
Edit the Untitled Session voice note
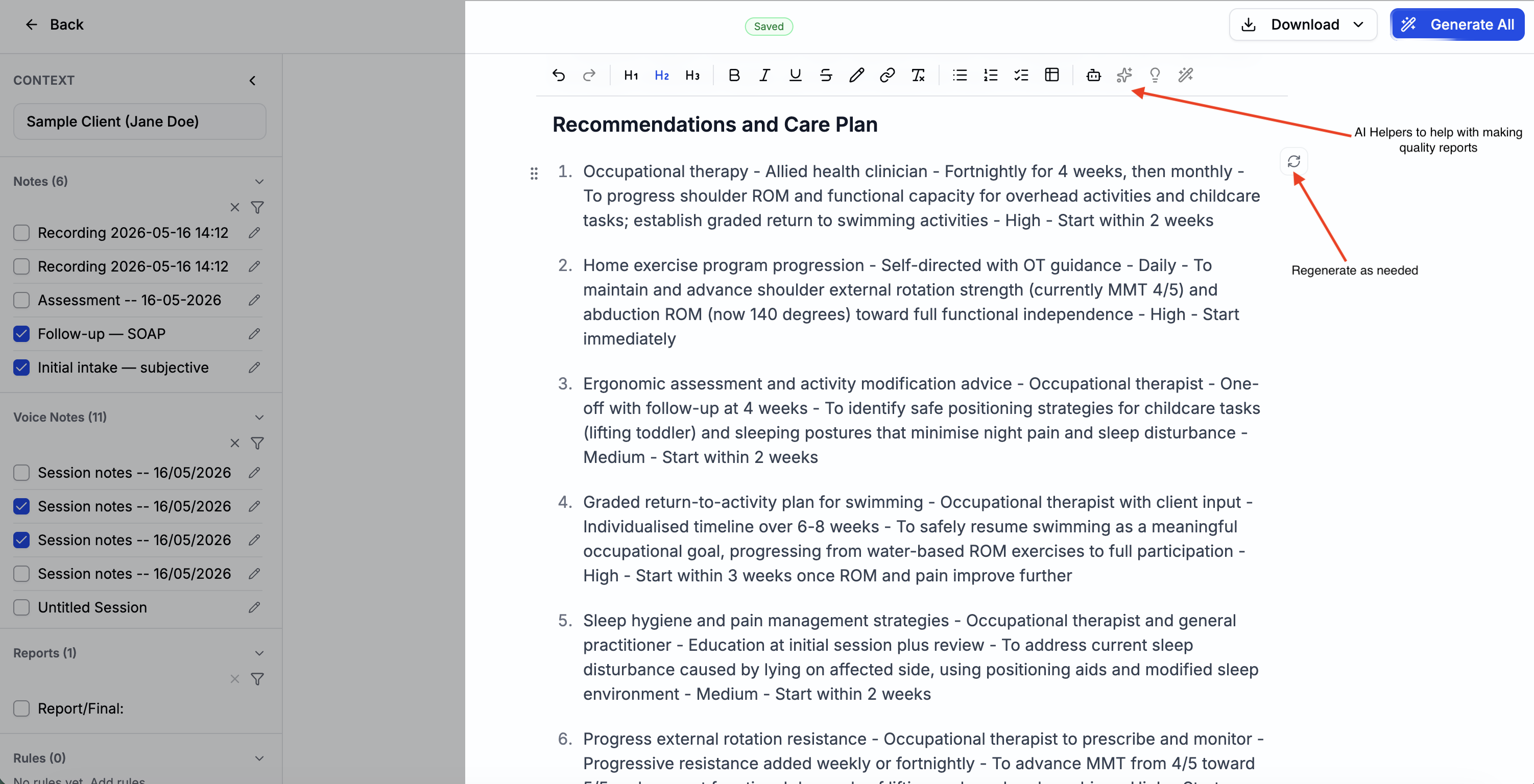click(x=254, y=608)
